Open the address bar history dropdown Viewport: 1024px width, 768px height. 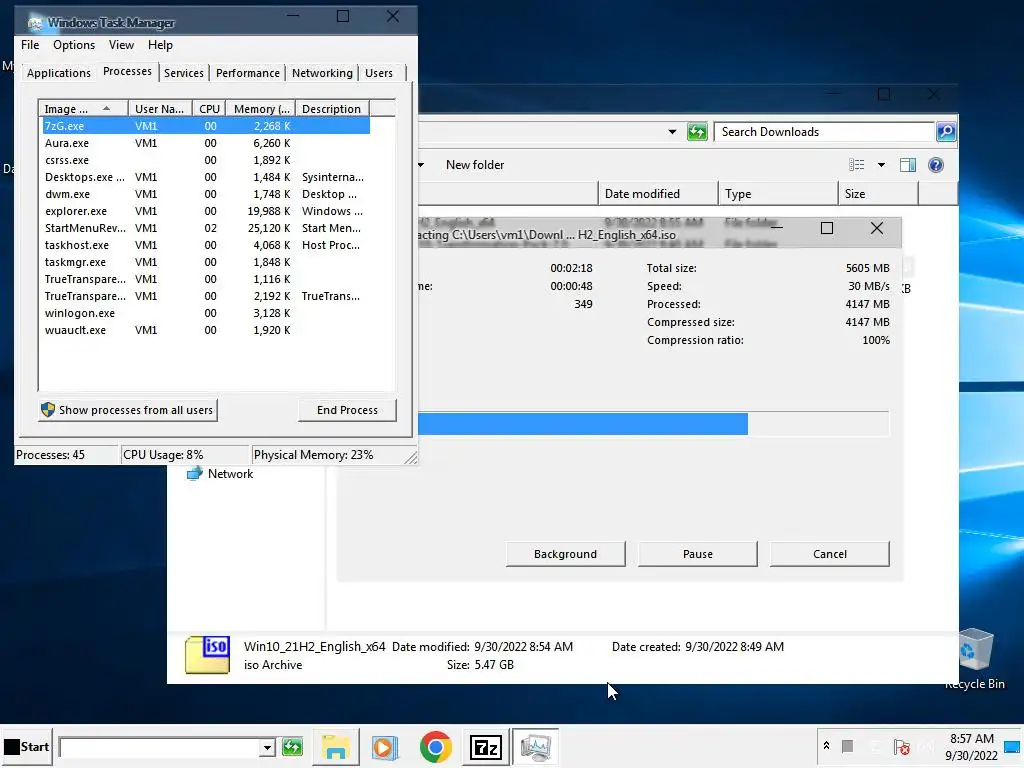point(672,132)
